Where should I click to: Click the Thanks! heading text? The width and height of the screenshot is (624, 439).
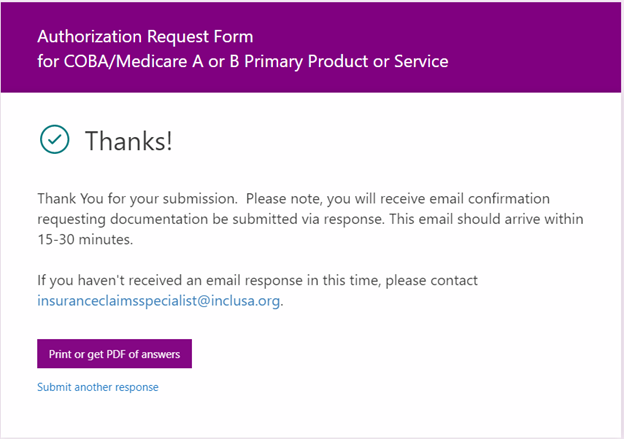(129, 141)
